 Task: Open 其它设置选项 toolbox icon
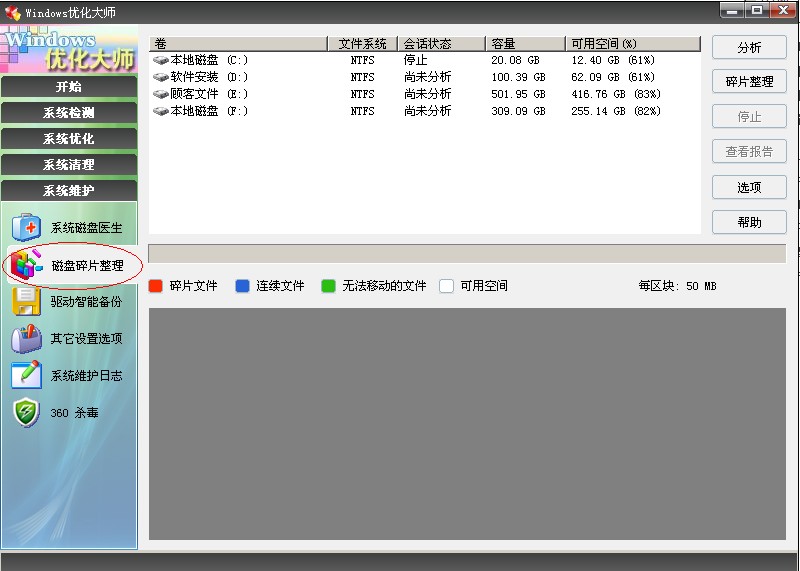[27, 338]
